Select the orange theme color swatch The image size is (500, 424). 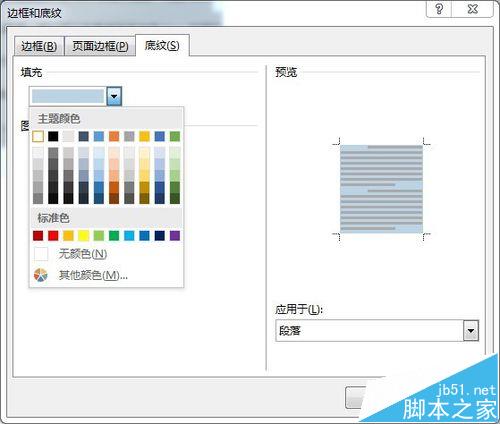tap(114, 136)
